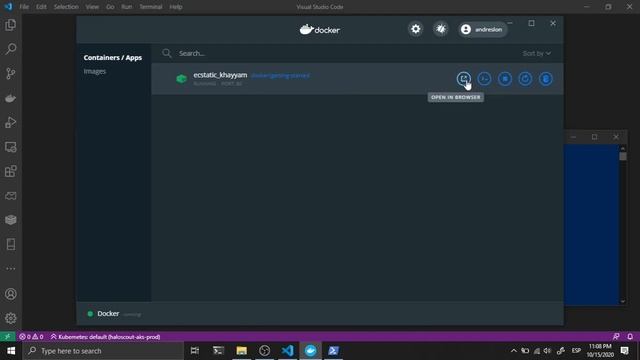
Task: Open CLI for ecstatic_khayyam container
Action: (484, 79)
